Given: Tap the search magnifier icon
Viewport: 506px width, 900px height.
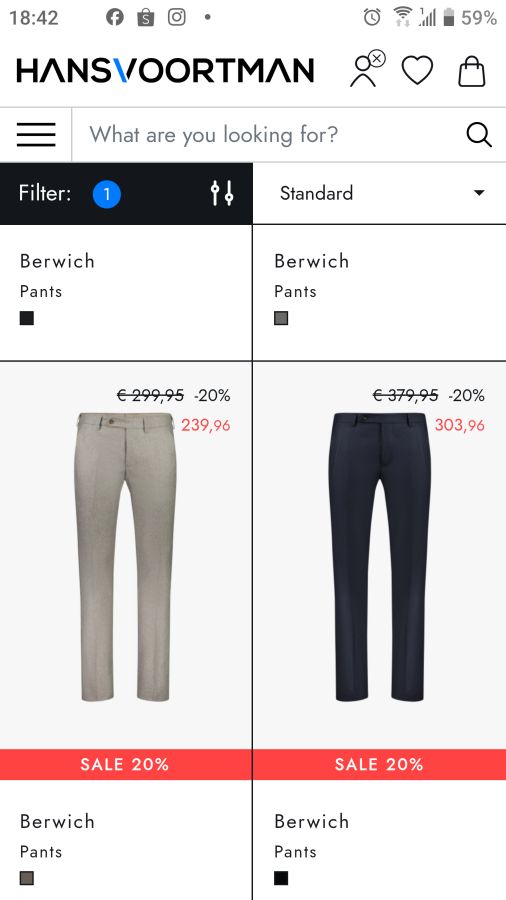Looking at the screenshot, I should [478, 135].
